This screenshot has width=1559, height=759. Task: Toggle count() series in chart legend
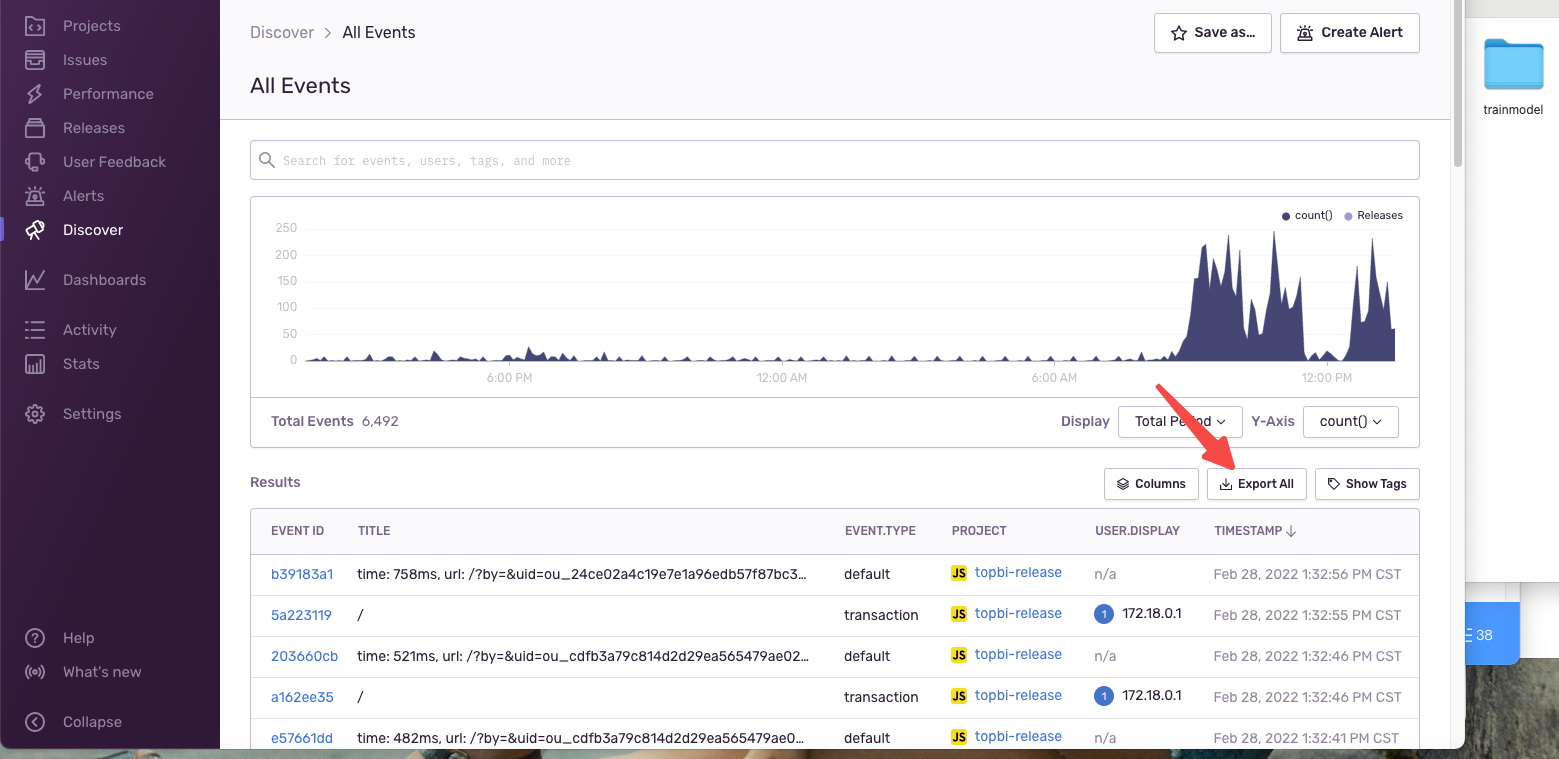pos(1307,215)
